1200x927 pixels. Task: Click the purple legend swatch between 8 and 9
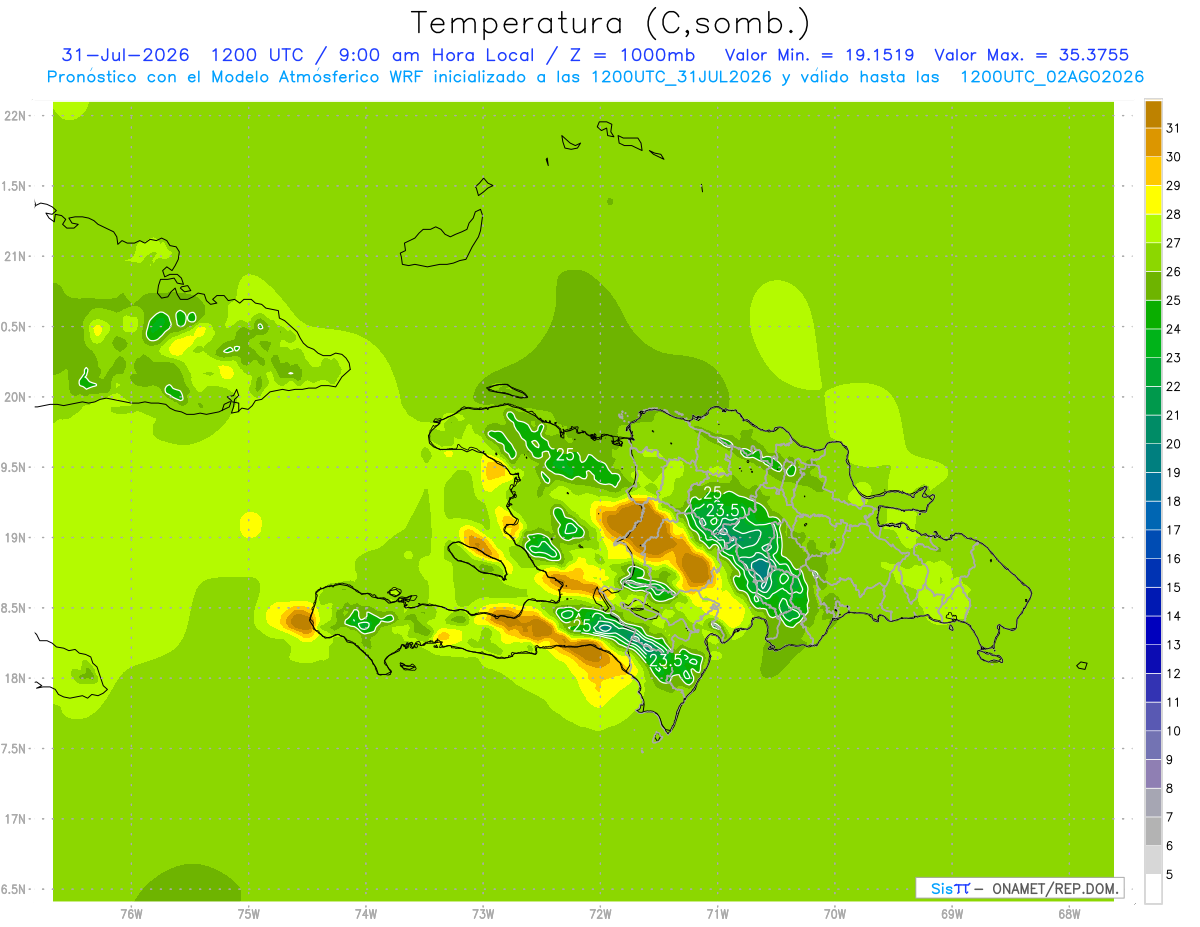(1154, 774)
